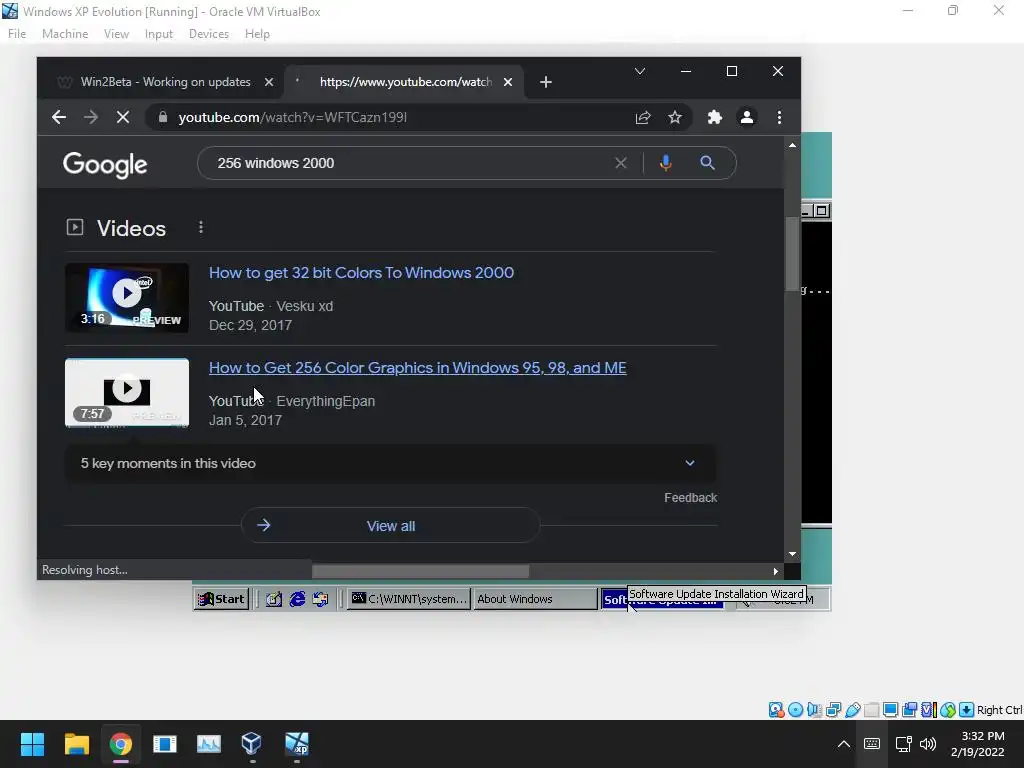1024x768 pixels.
Task: Switch to C:\WINNT\system... taskbar button
Action: pos(409,599)
